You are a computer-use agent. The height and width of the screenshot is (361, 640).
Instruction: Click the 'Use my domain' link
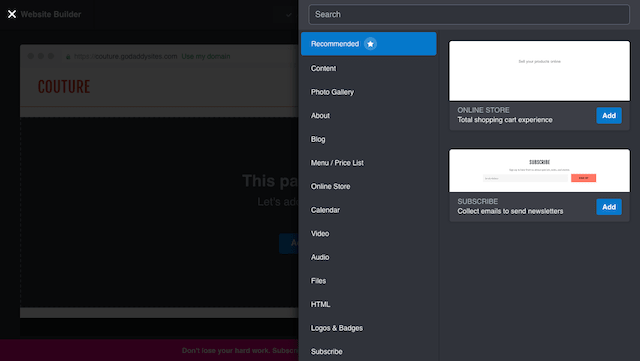(206, 56)
